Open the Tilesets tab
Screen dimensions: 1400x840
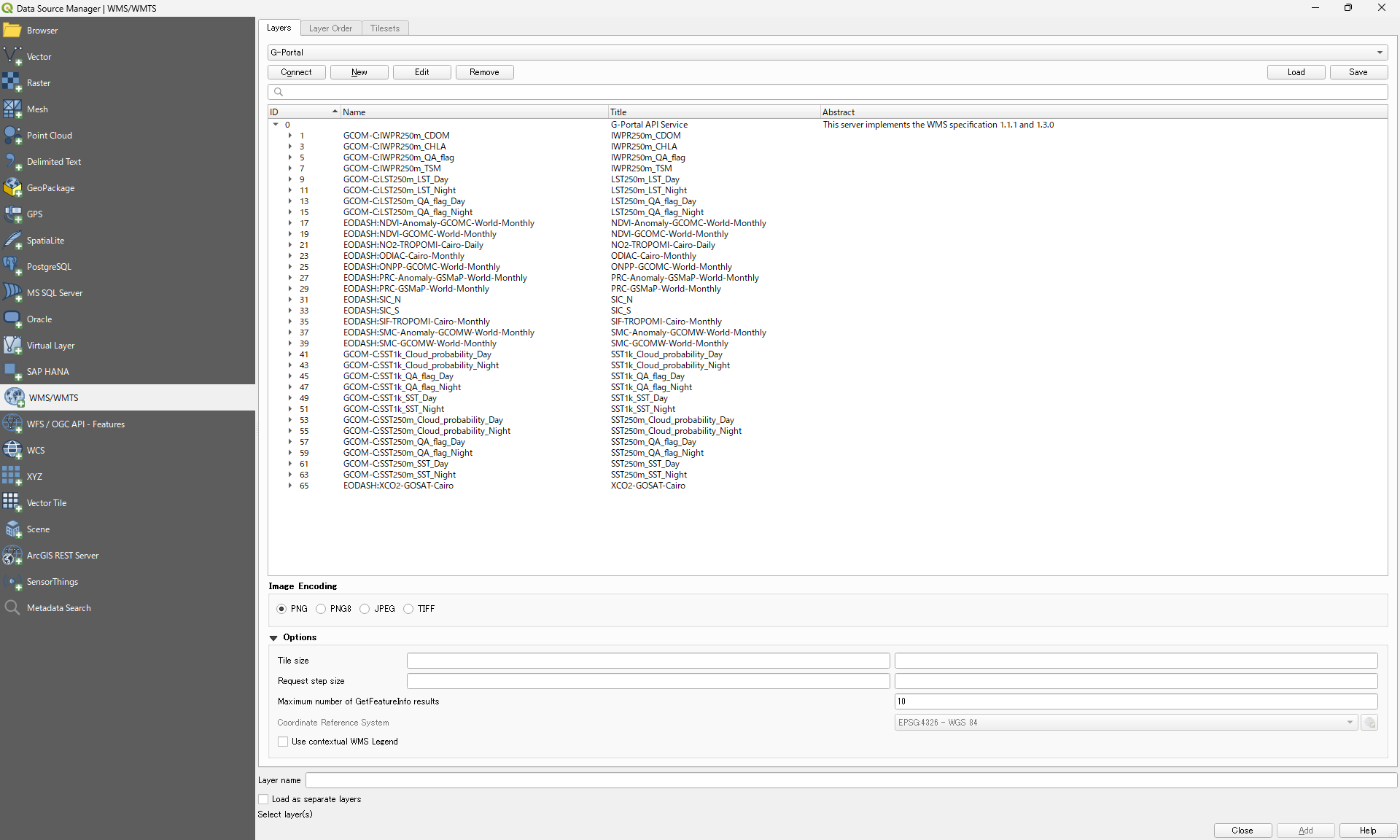[x=384, y=28]
